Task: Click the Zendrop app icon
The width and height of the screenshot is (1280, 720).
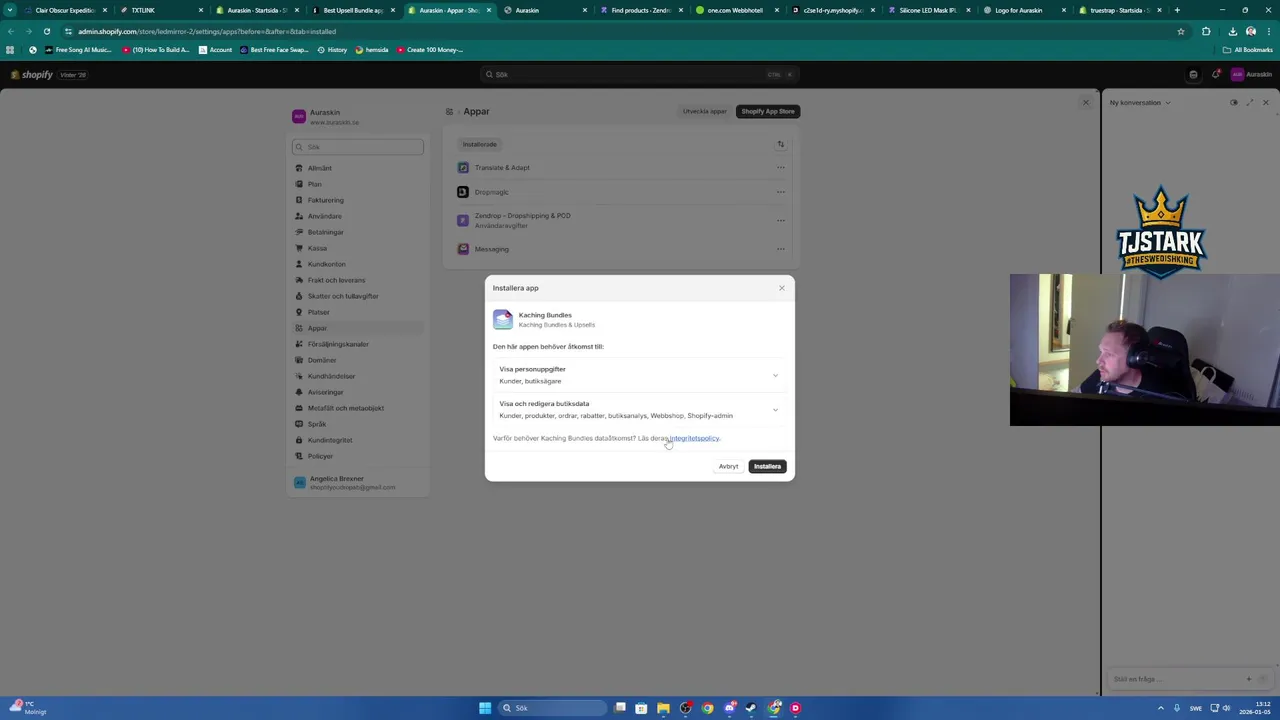Action: coord(463,220)
